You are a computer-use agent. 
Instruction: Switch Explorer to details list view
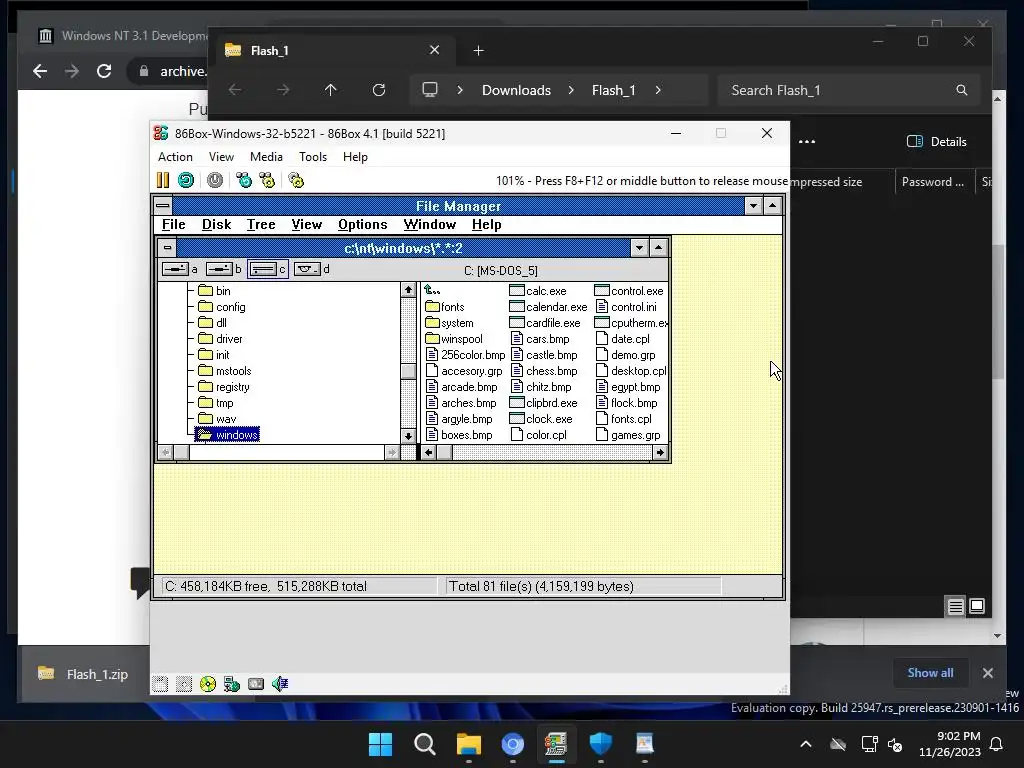[x=955, y=607]
